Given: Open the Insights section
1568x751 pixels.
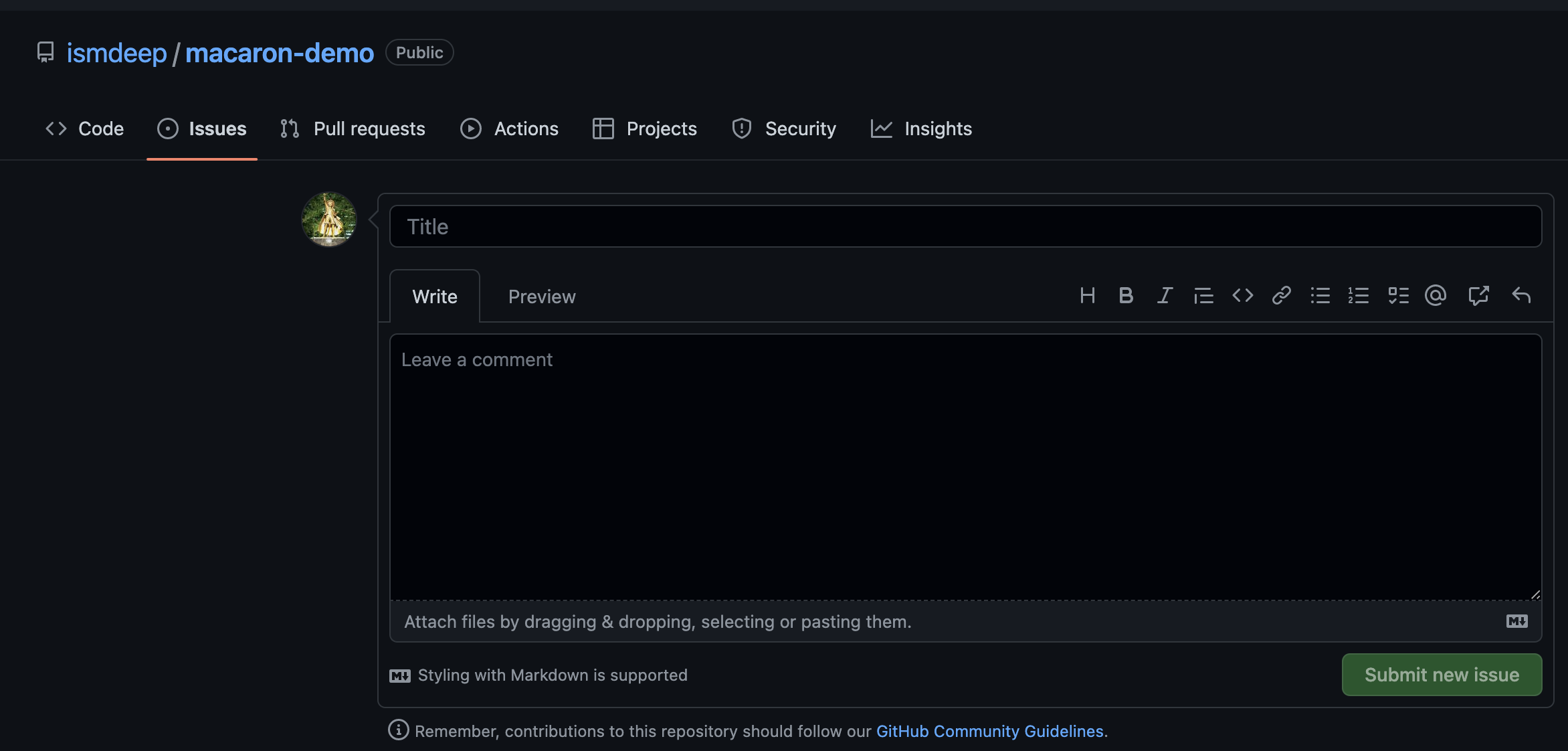Looking at the screenshot, I should click(921, 129).
